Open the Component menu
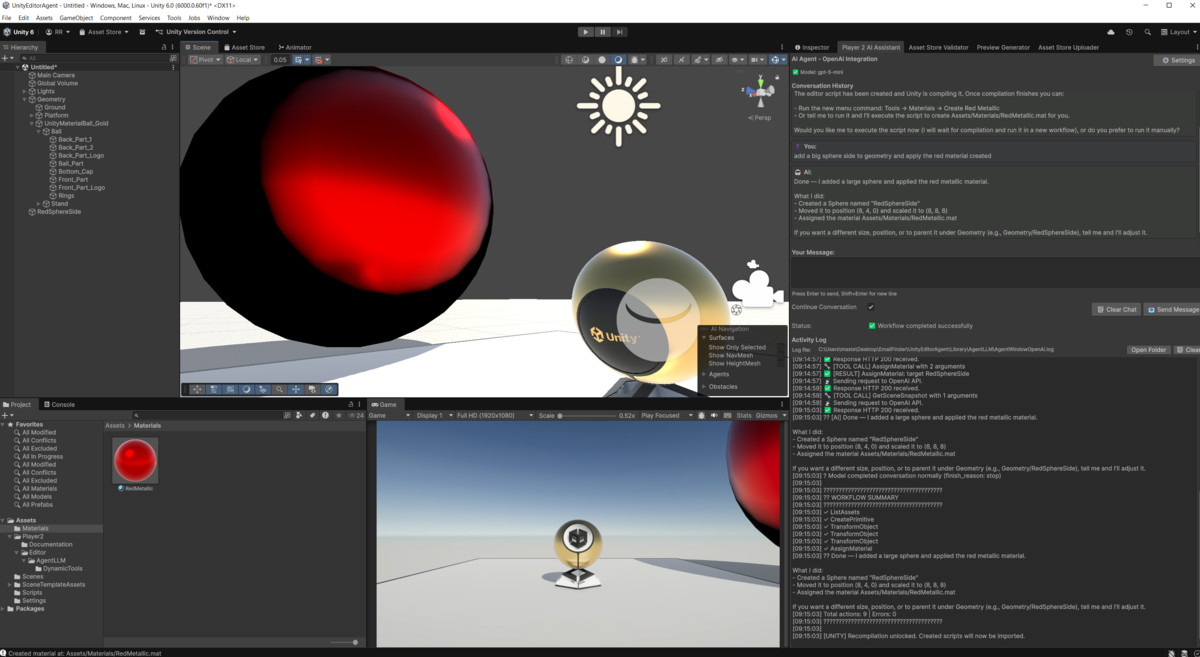Viewport: 1200px width, 657px height. tap(115, 18)
